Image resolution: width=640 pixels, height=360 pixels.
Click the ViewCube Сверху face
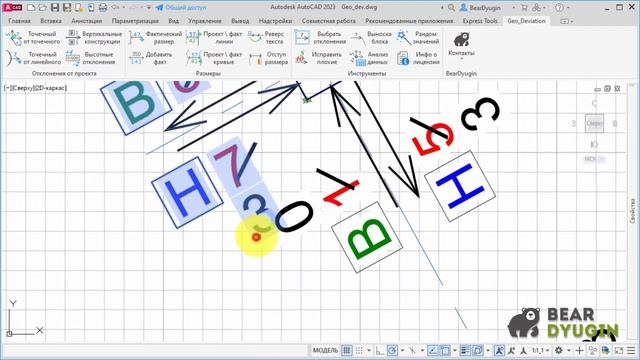point(594,123)
